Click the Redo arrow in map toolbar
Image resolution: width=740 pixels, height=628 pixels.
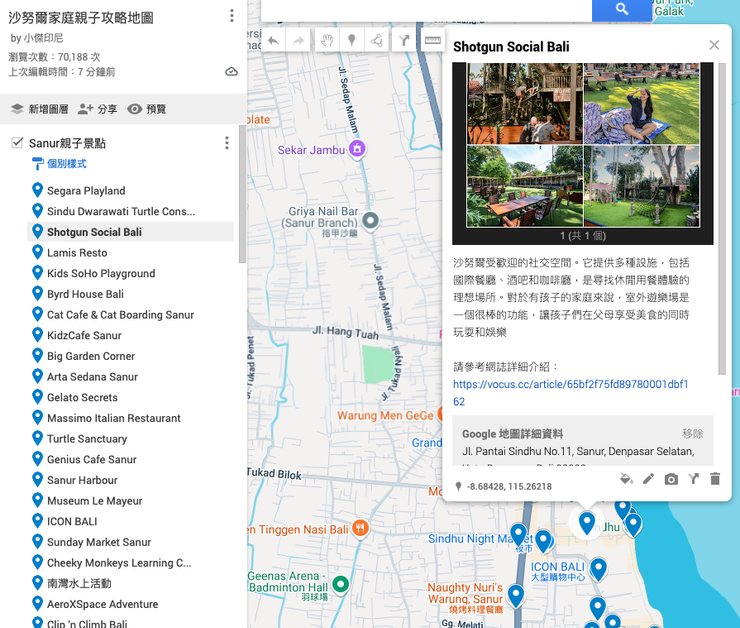(298, 41)
